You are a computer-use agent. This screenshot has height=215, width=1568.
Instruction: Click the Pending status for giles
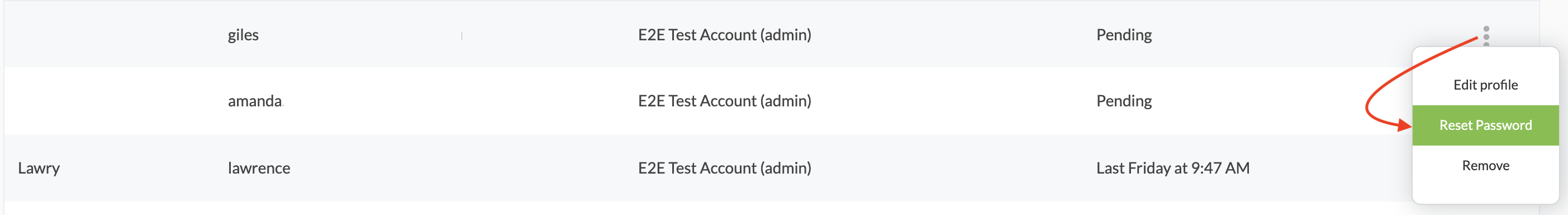[1124, 35]
